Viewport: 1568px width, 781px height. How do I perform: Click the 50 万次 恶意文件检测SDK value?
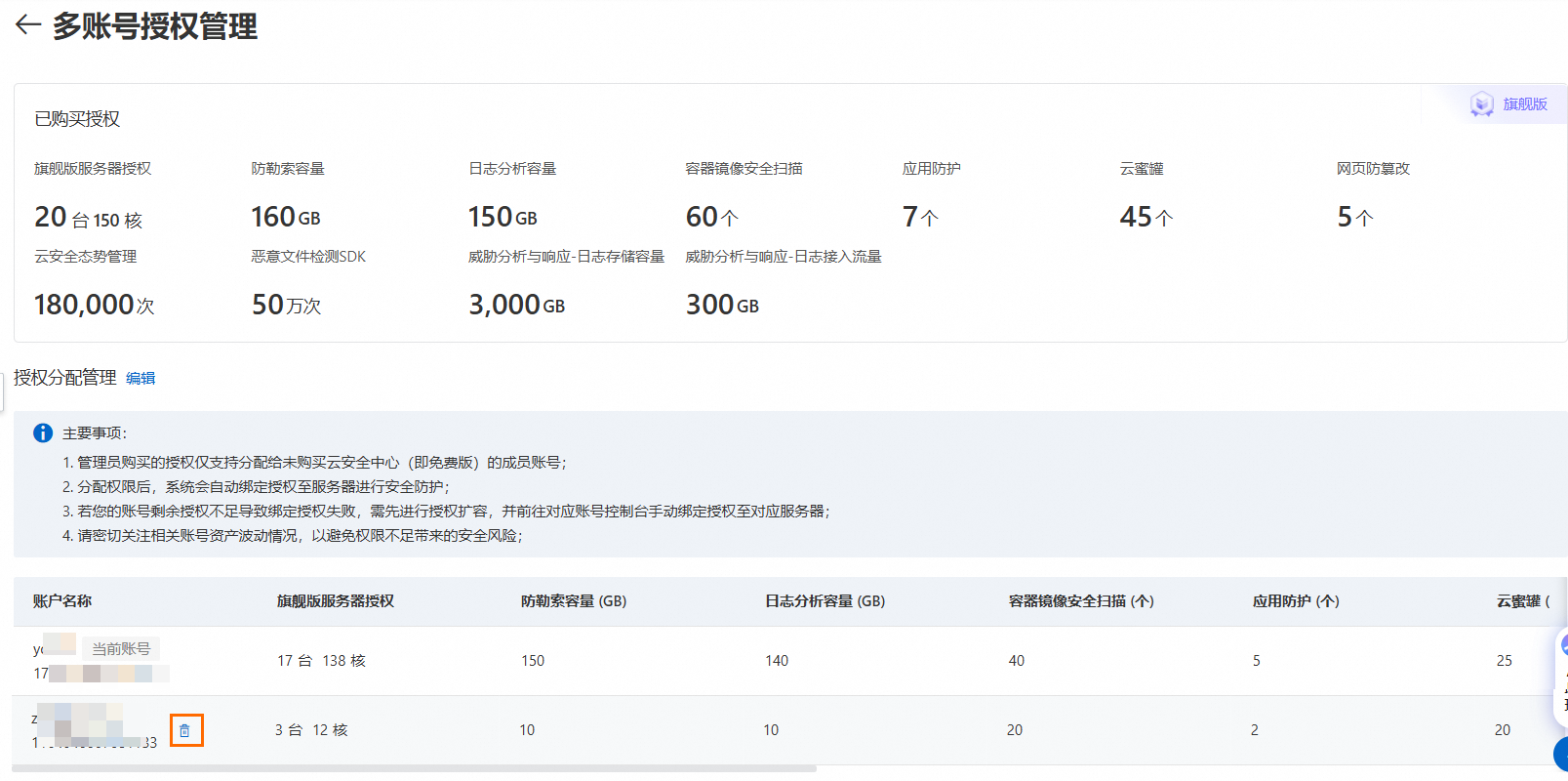(287, 306)
